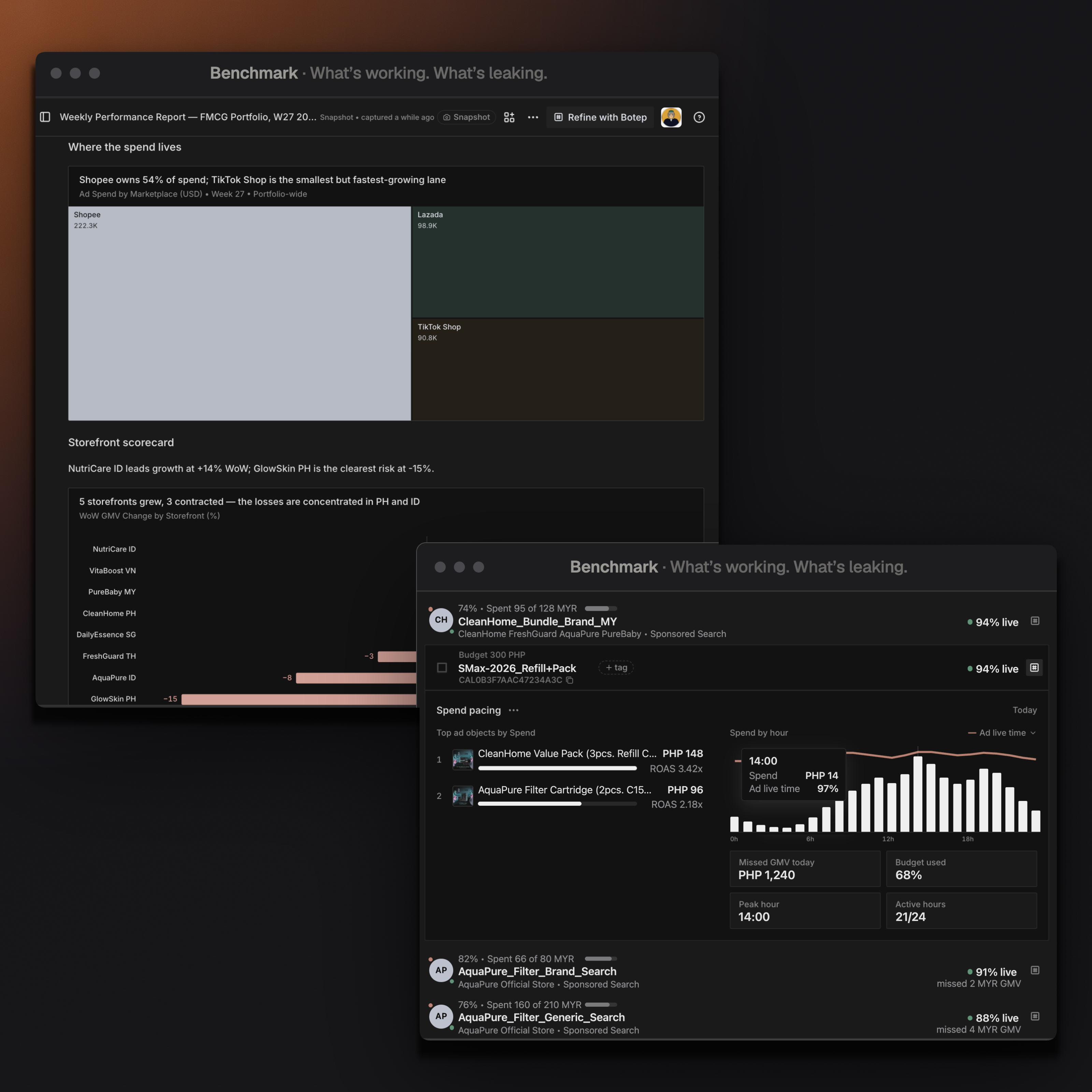Image resolution: width=1092 pixels, height=1092 pixels.
Task: Click the VitaBoost VN chart label
Action: pyautogui.click(x=113, y=570)
